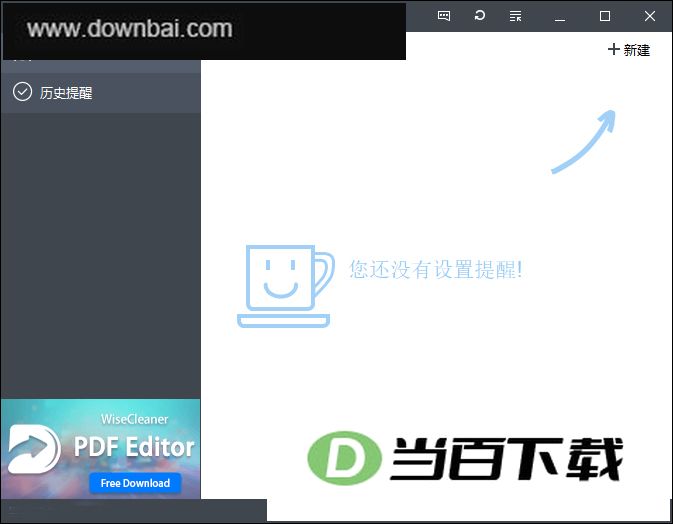Click the refresh icon in title bar

click(x=480, y=16)
